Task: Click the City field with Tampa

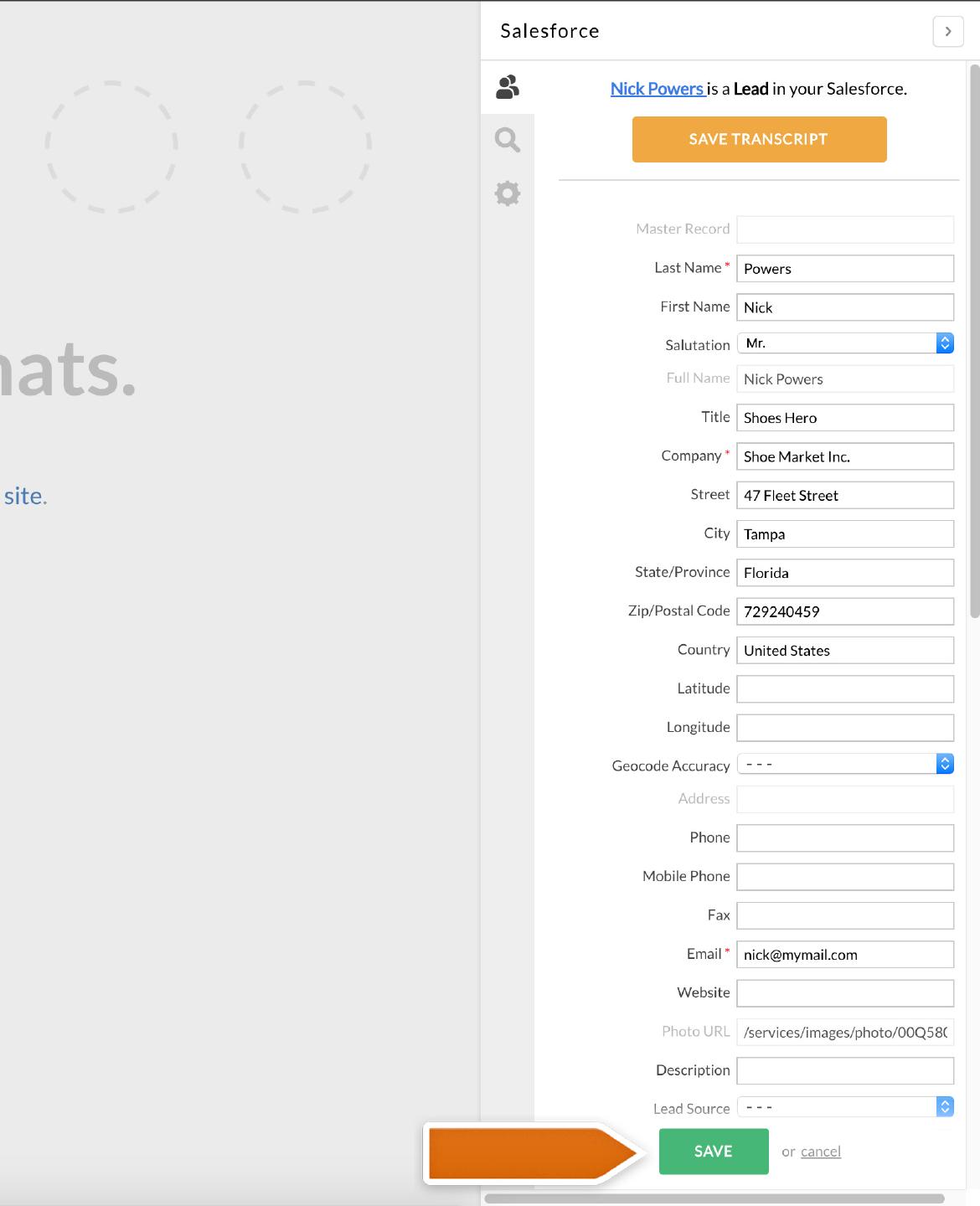Action: pyautogui.click(x=845, y=534)
